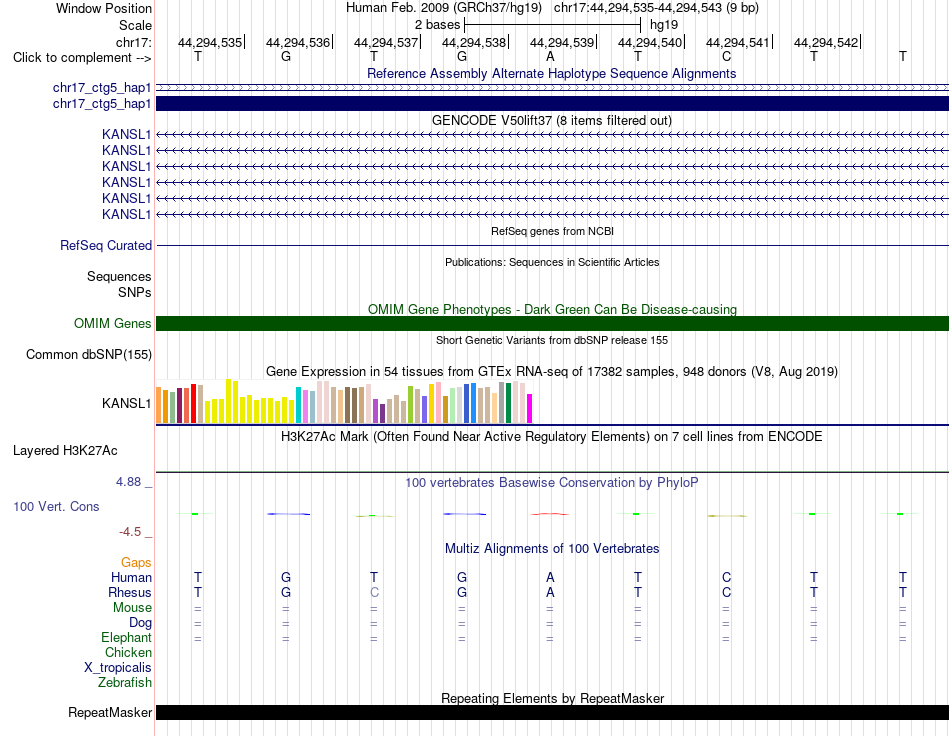Click the Zebrafish row label in Multiz
The width and height of the screenshot is (950, 736).
[125, 682]
